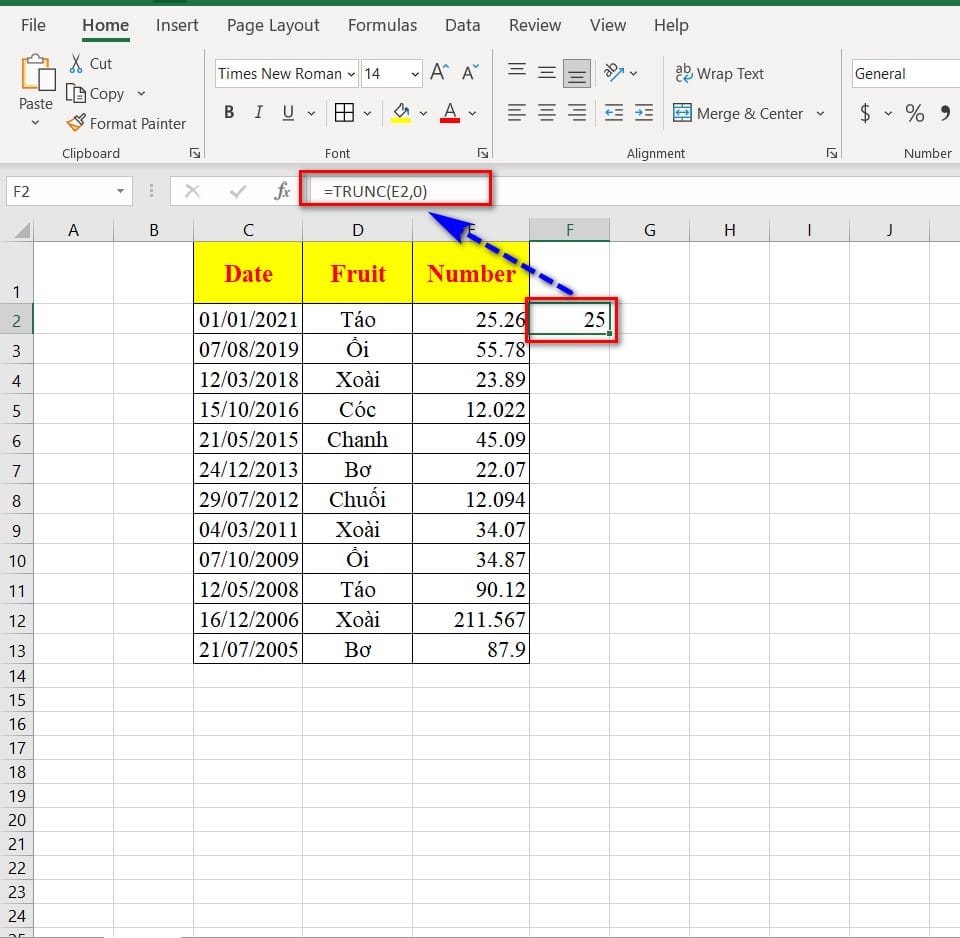Image resolution: width=960 pixels, height=938 pixels.
Task: Select cell containing 211.567
Action: pyautogui.click(x=471, y=620)
